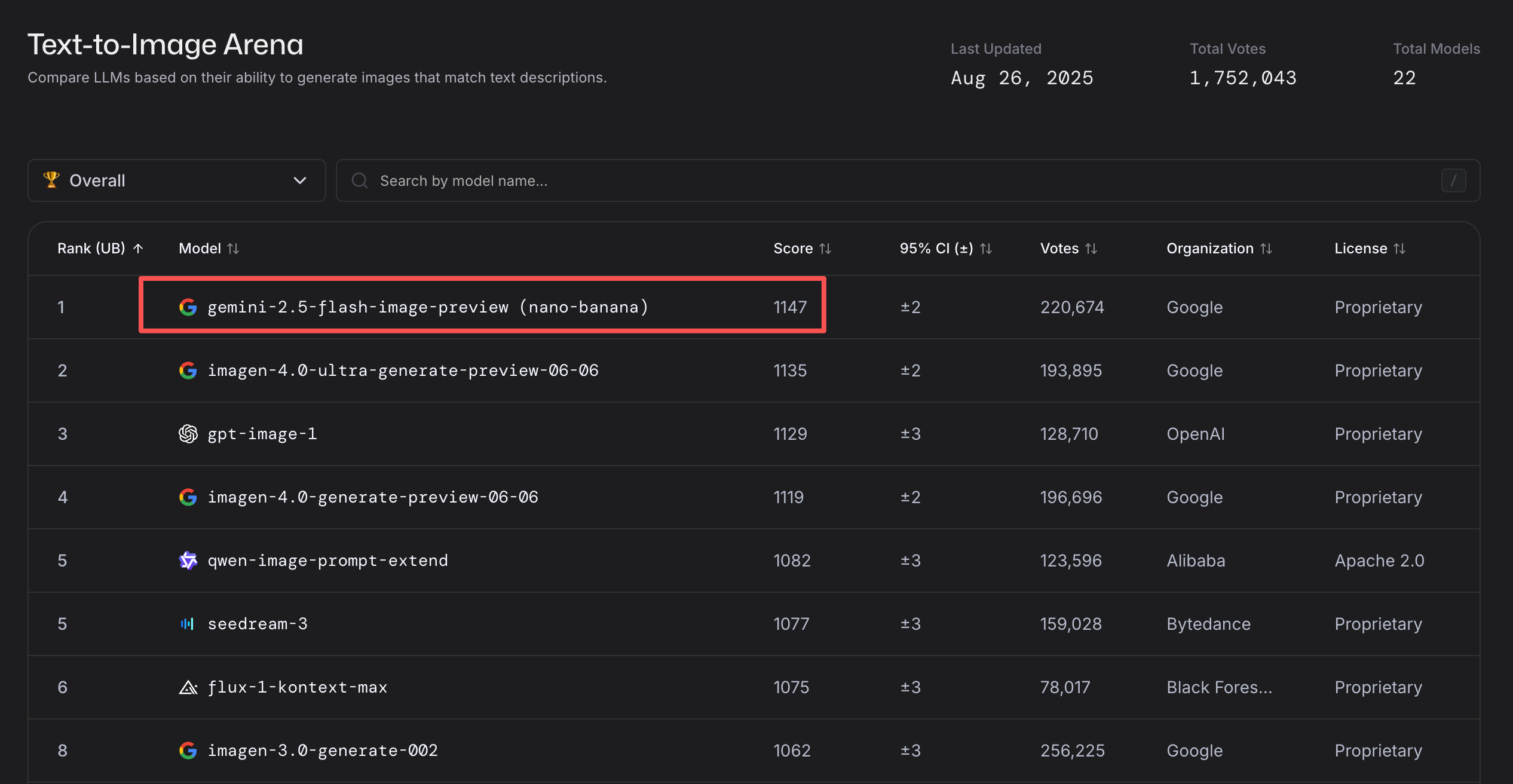
Task: Click the Total Models count 22
Action: 1404,78
